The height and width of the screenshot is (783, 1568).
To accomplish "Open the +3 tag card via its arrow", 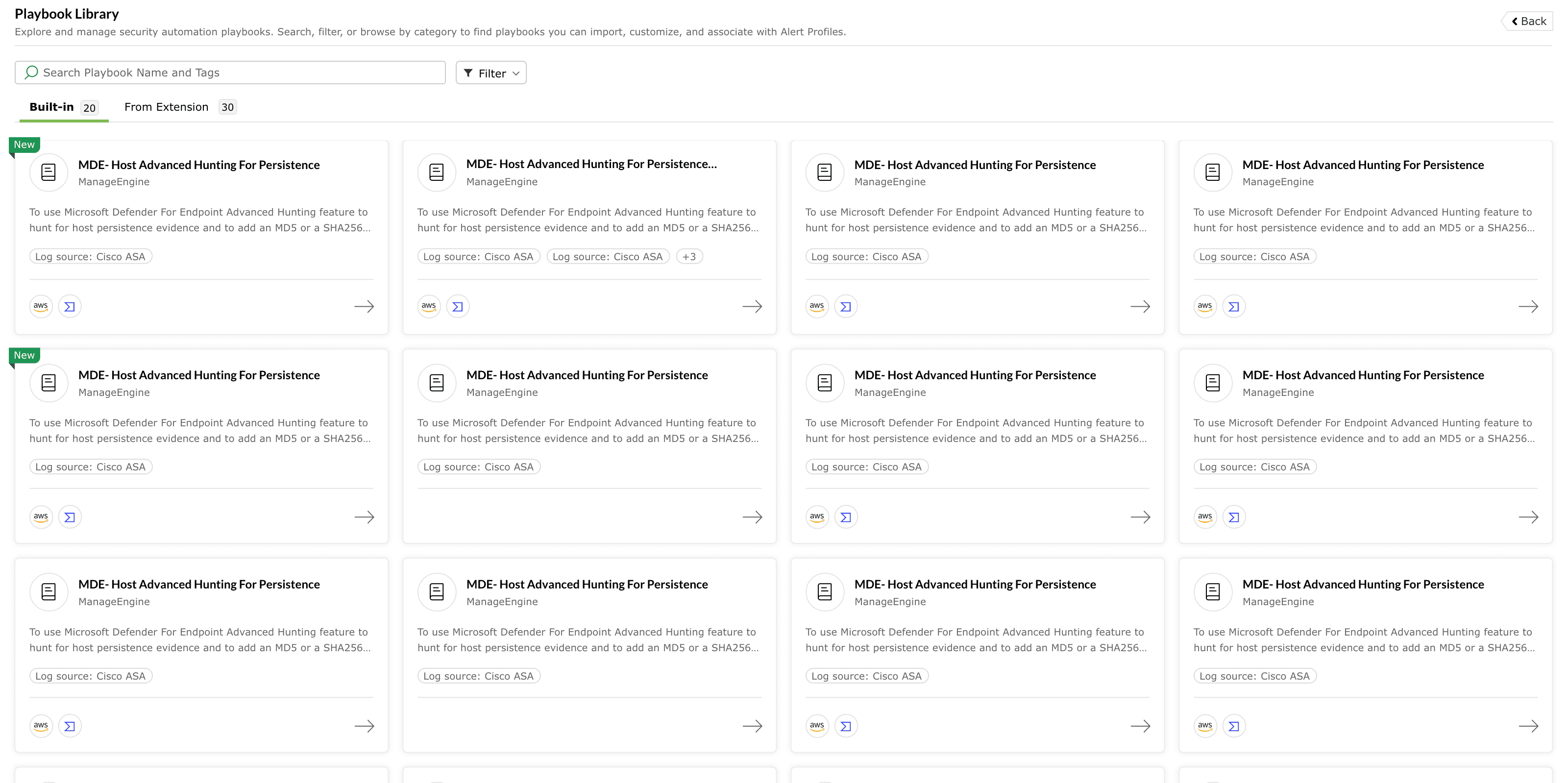I will [x=752, y=306].
